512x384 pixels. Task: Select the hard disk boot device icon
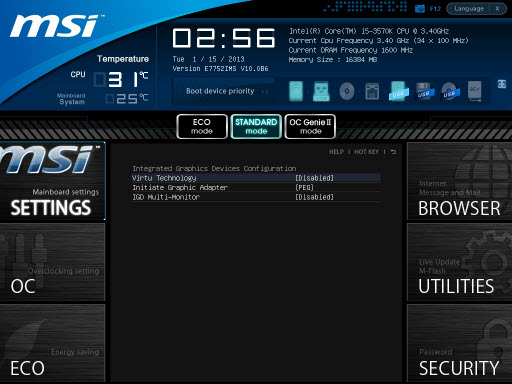coord(296,91)
